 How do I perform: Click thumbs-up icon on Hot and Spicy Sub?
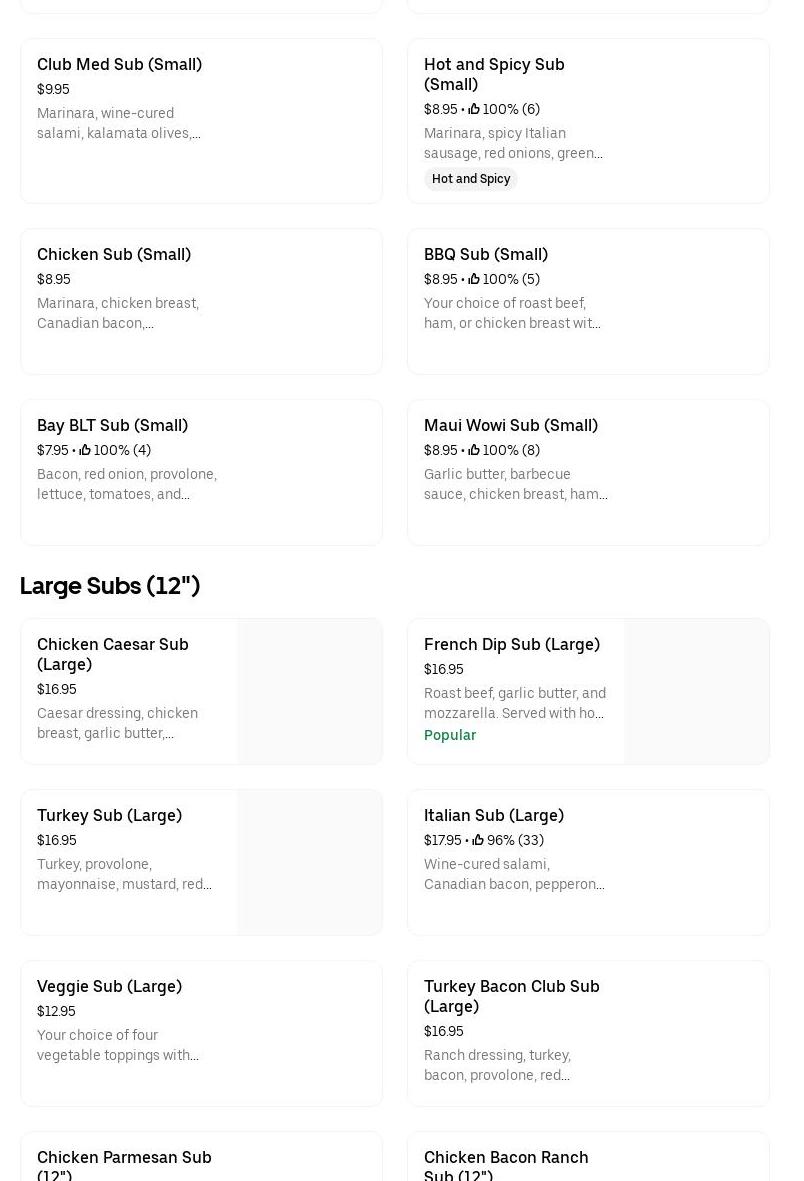click(474, 109)
